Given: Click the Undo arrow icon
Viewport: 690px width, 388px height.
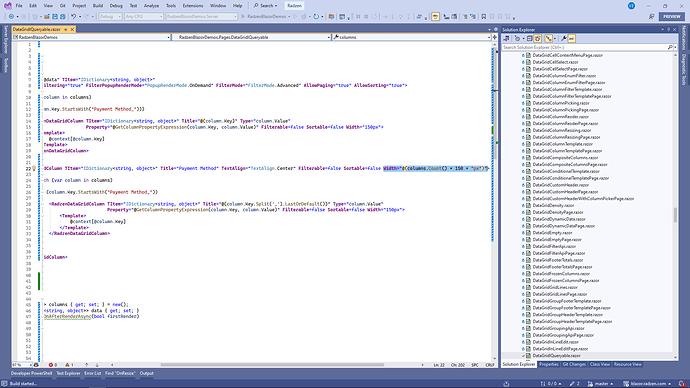Looking at the screenshot, I should [73, 16].
